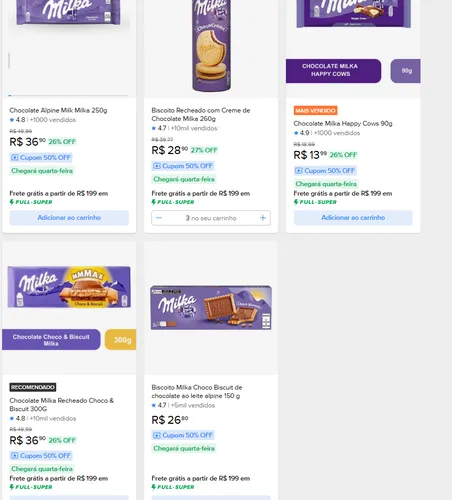Click the plus icon in the cart stepper
The image size is (452, 500).
263,218
